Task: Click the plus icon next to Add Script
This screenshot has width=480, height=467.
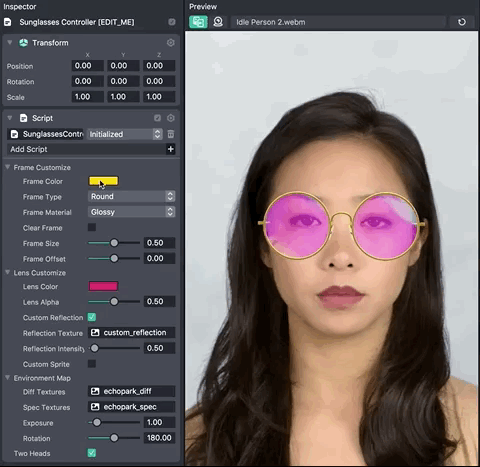Action: point(171,149)
